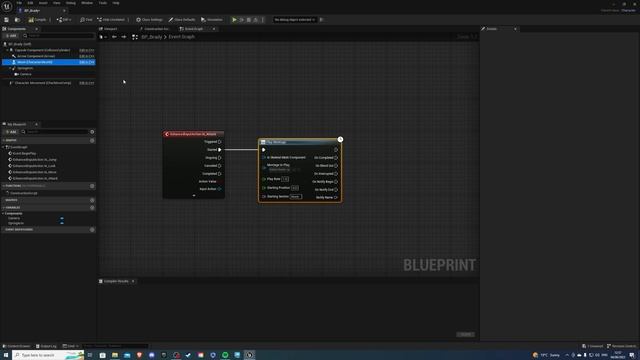Open Class Settings

point(149,20)
